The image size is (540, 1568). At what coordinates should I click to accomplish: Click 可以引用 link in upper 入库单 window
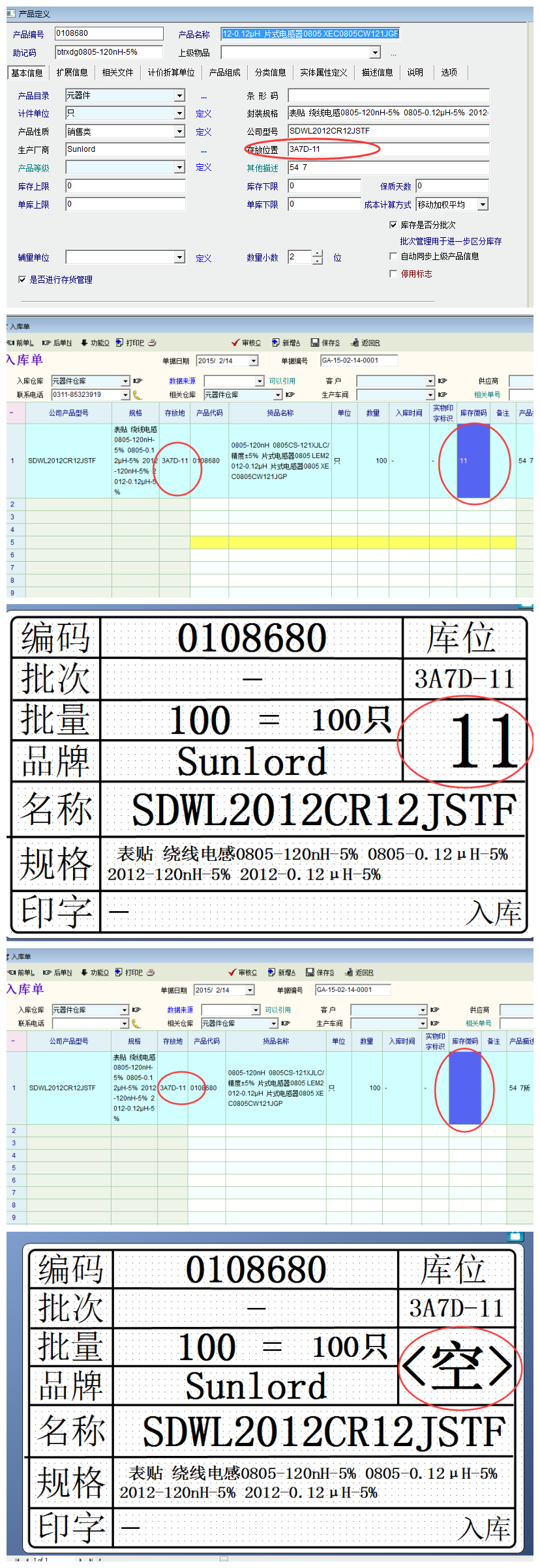point(282,381)
